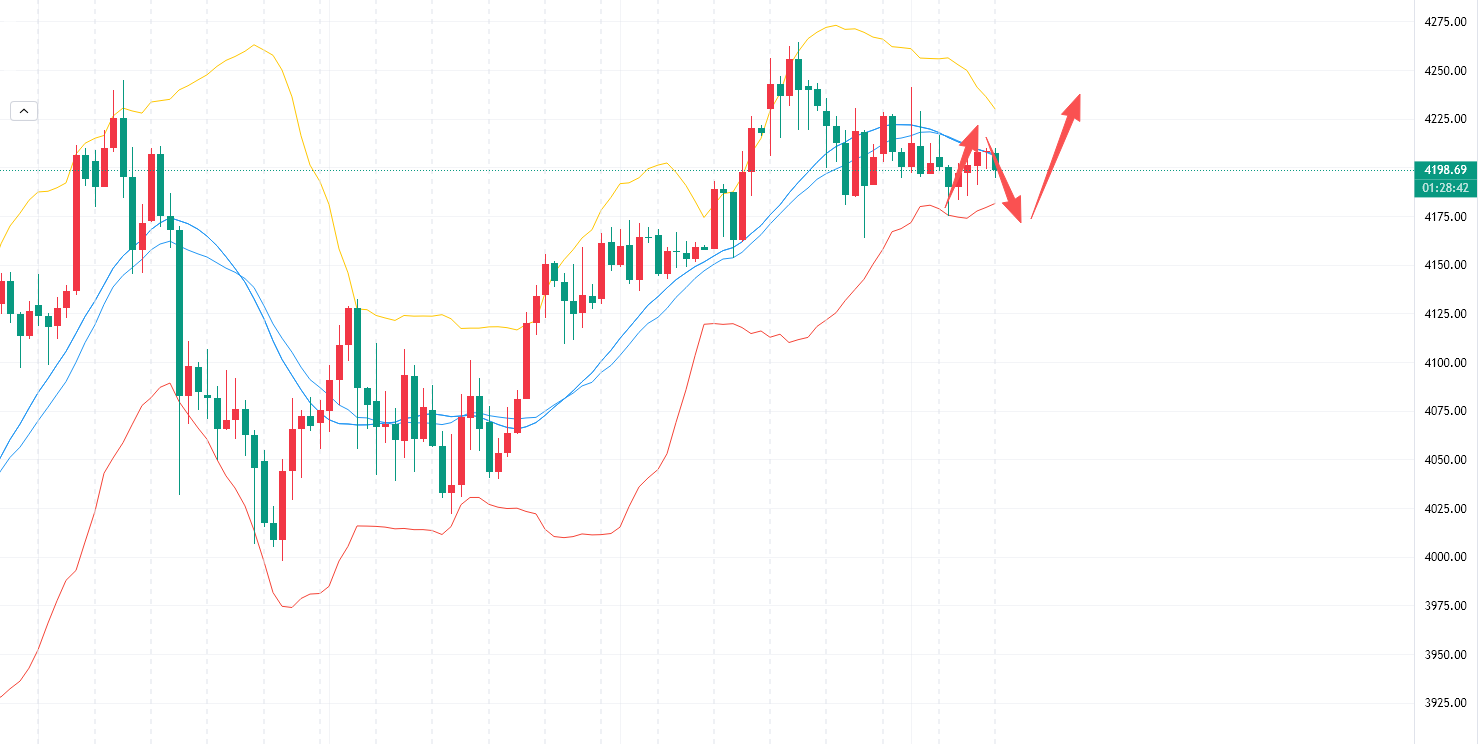1478x744 pixels.
Task: Click the 4000.00 price scale label
Action: (x=1444, y=557)
